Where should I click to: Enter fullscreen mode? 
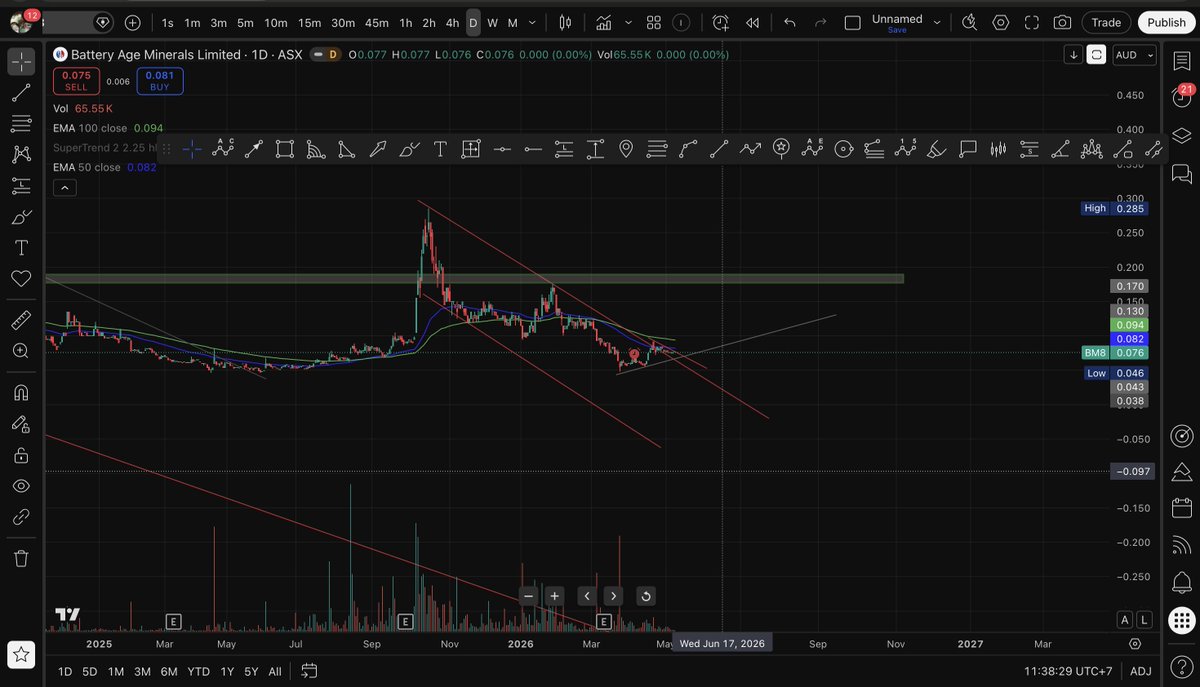[1031, 22]
